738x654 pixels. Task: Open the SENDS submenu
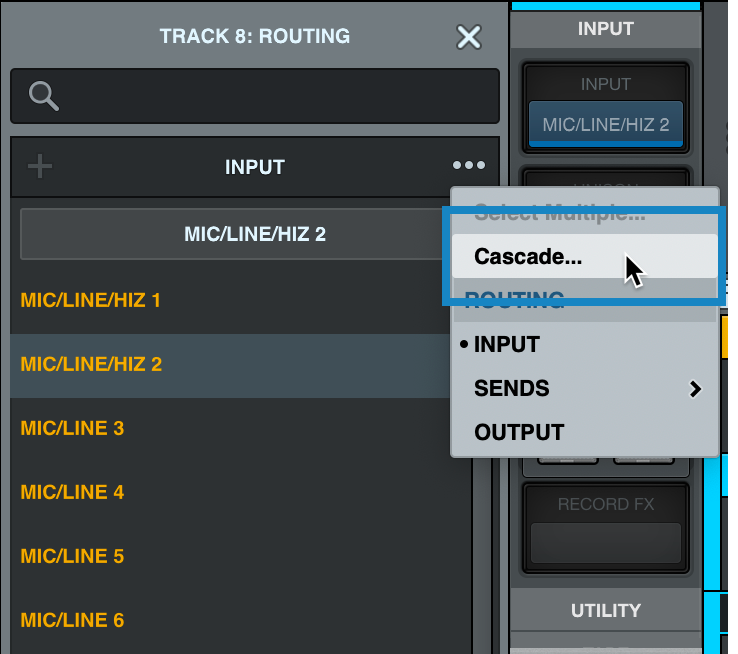tap(585, 389)
